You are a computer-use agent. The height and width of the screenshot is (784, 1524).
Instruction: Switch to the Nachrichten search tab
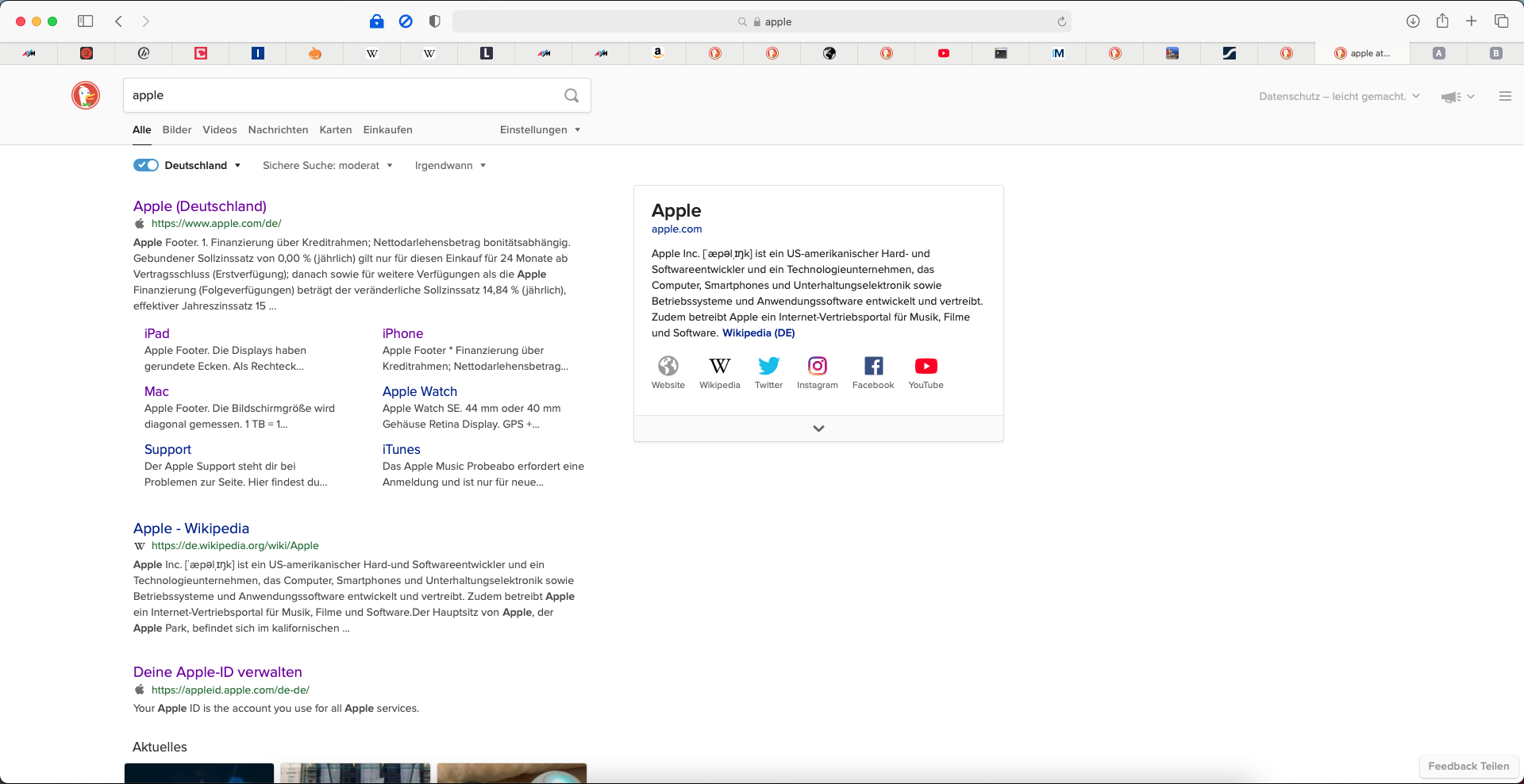[x=278, y=129]
